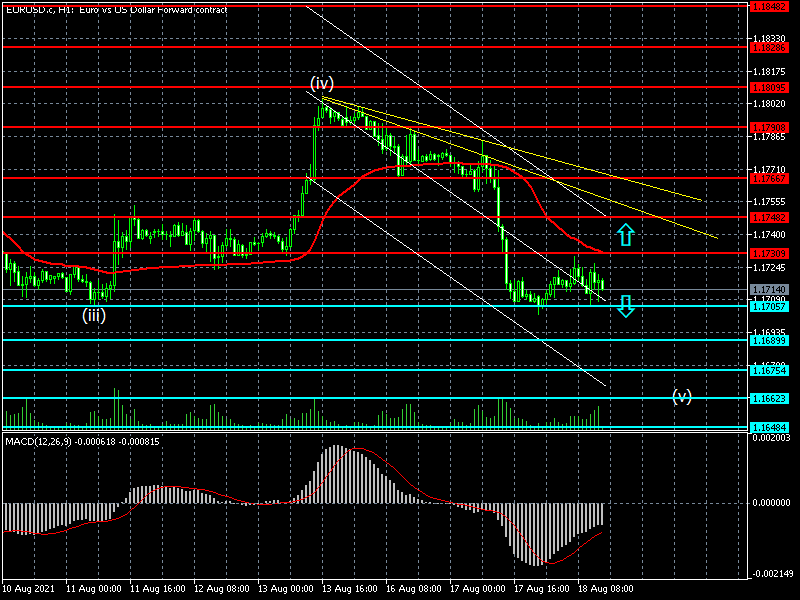Click the 16 Aug 08:00 time label
This screenshot has height=600, width=800.
pyautogui.click(x=414, y=589)
